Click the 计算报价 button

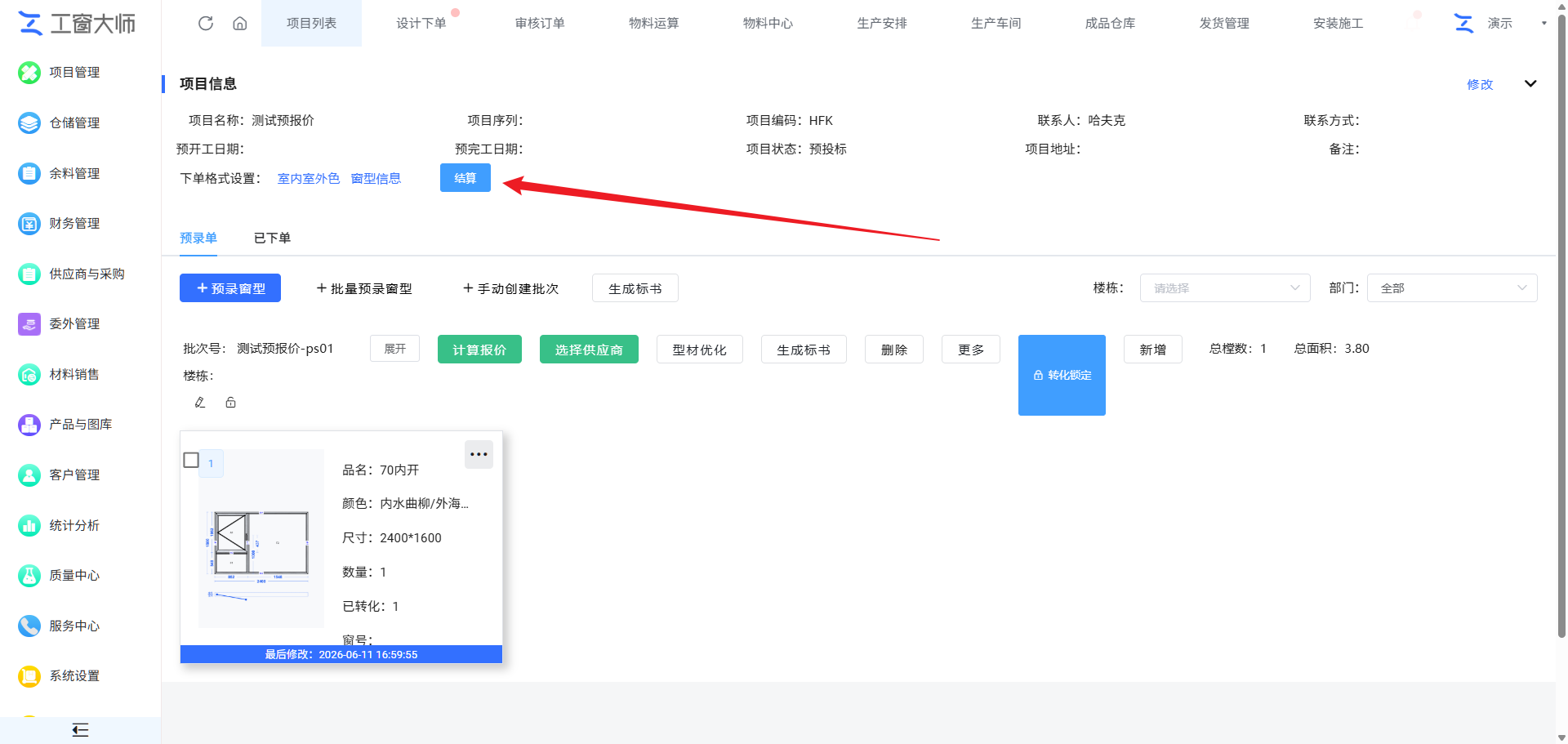[x=479, y=350]
